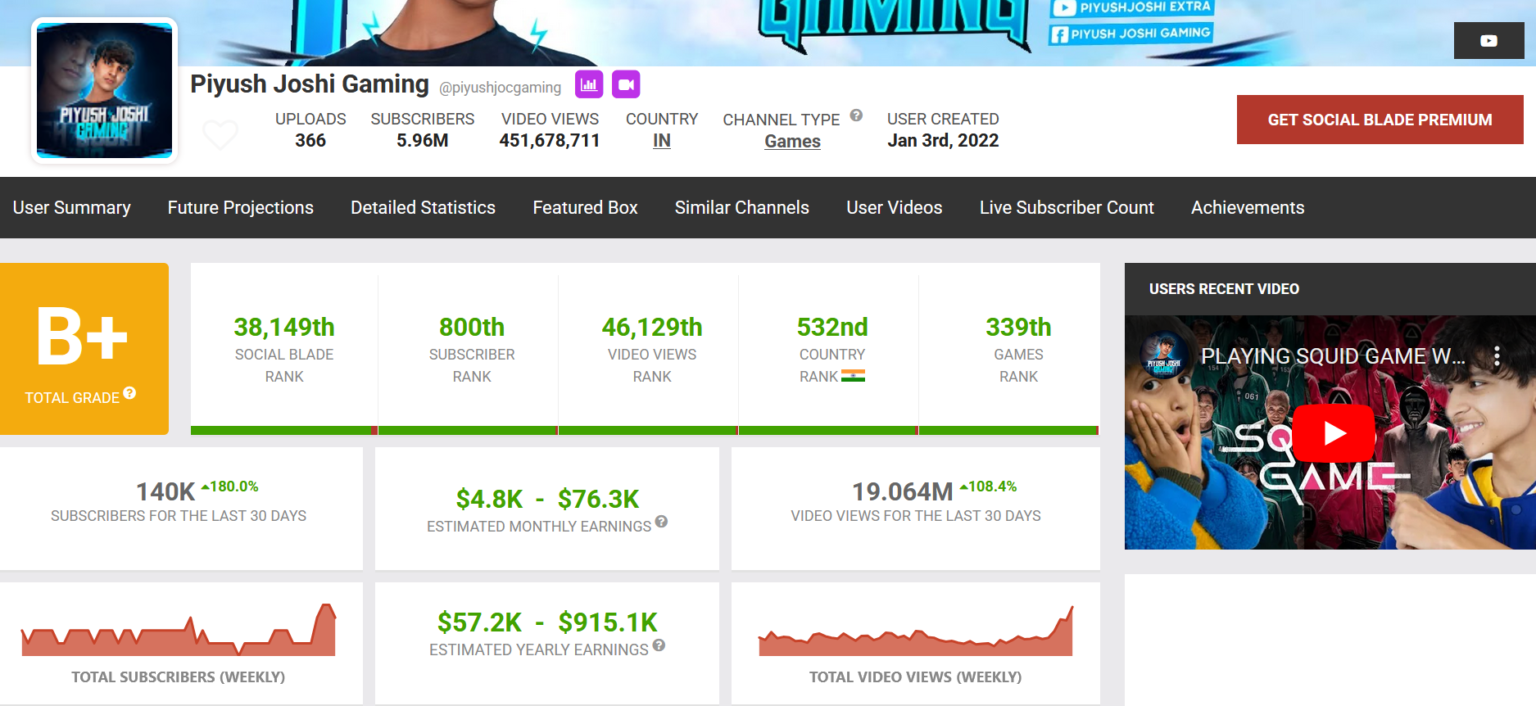Open video options three-dot menu
The height and width of the screenshot is (706, 1536).
coord(1497,356)
